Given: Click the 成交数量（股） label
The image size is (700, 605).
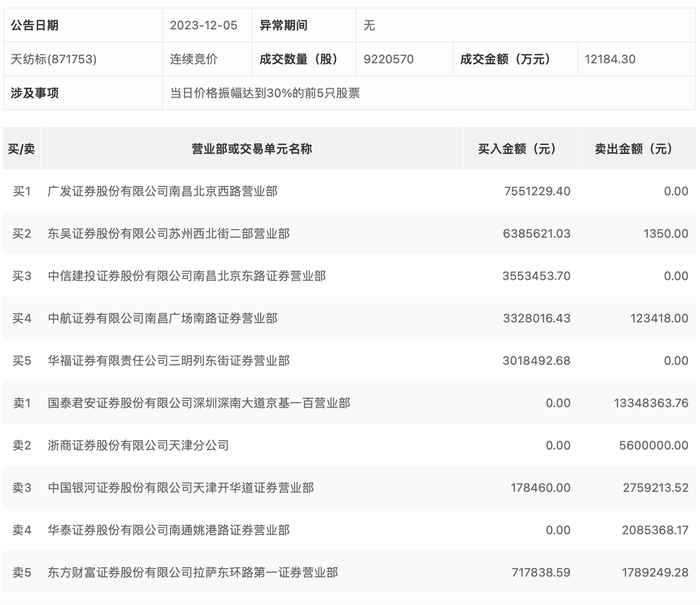Looking at the screenshot, I should coord(298,59).
